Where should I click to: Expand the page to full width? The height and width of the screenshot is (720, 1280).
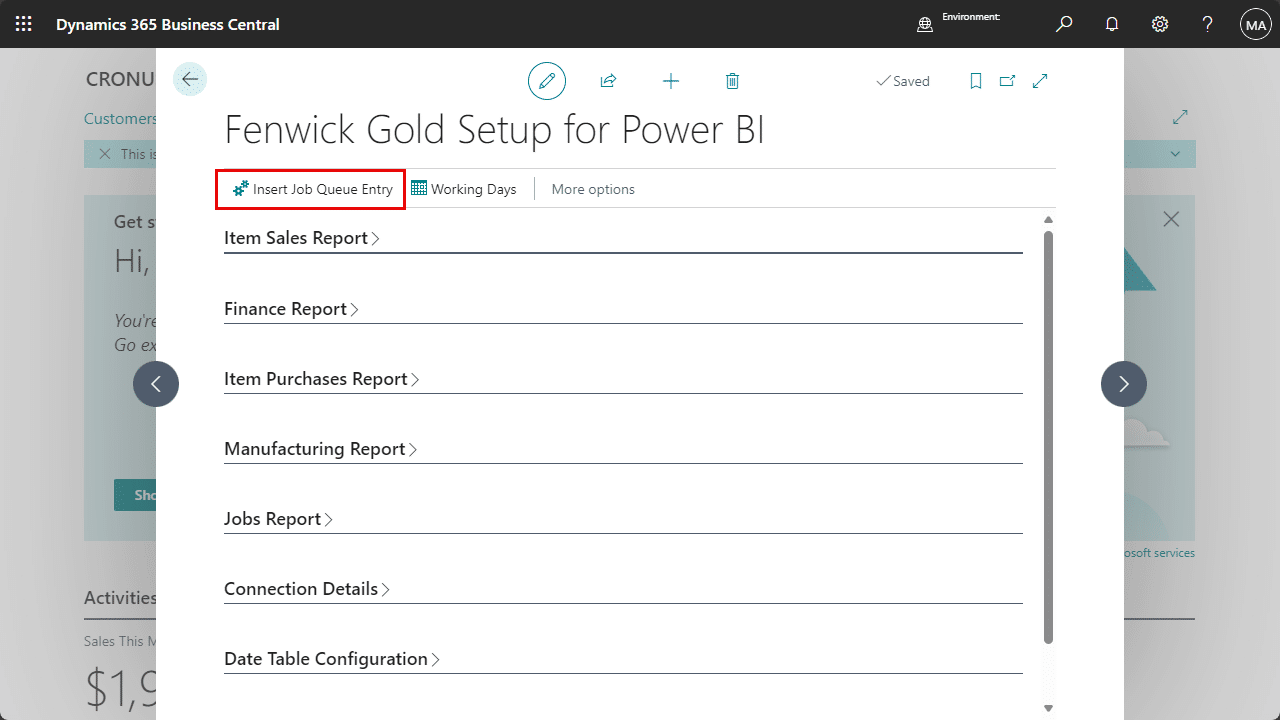(x=1040, y=81)
